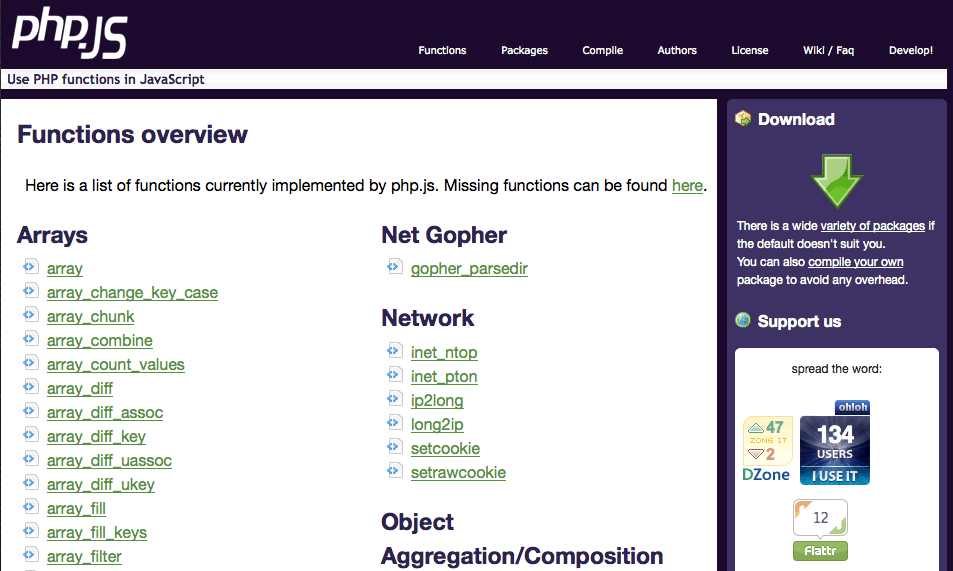Open the ip2long function link
The height and width of the screenshot is (571, 953).
coord(437,401)
